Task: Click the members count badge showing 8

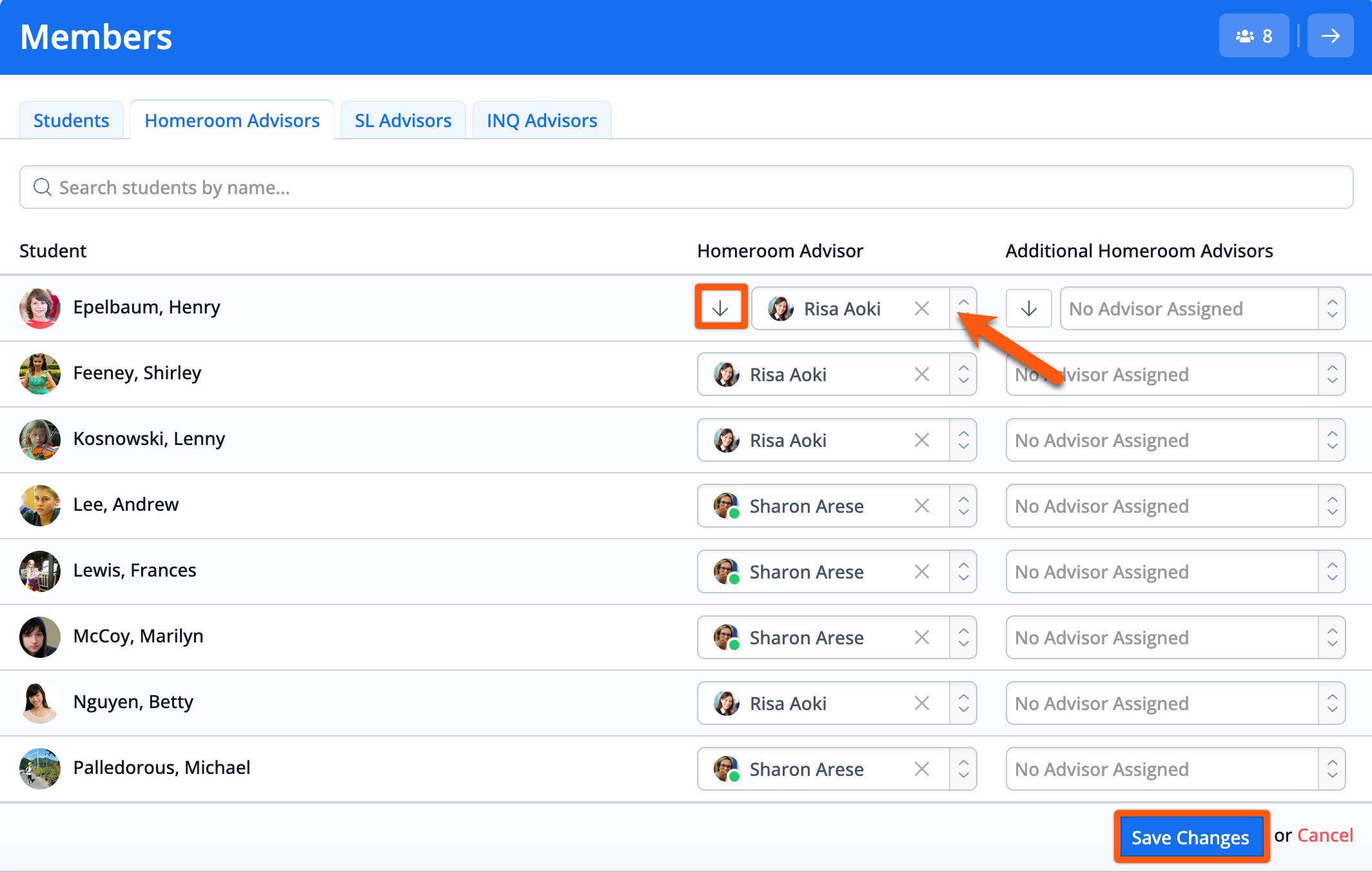Action: click(1253, 36)
